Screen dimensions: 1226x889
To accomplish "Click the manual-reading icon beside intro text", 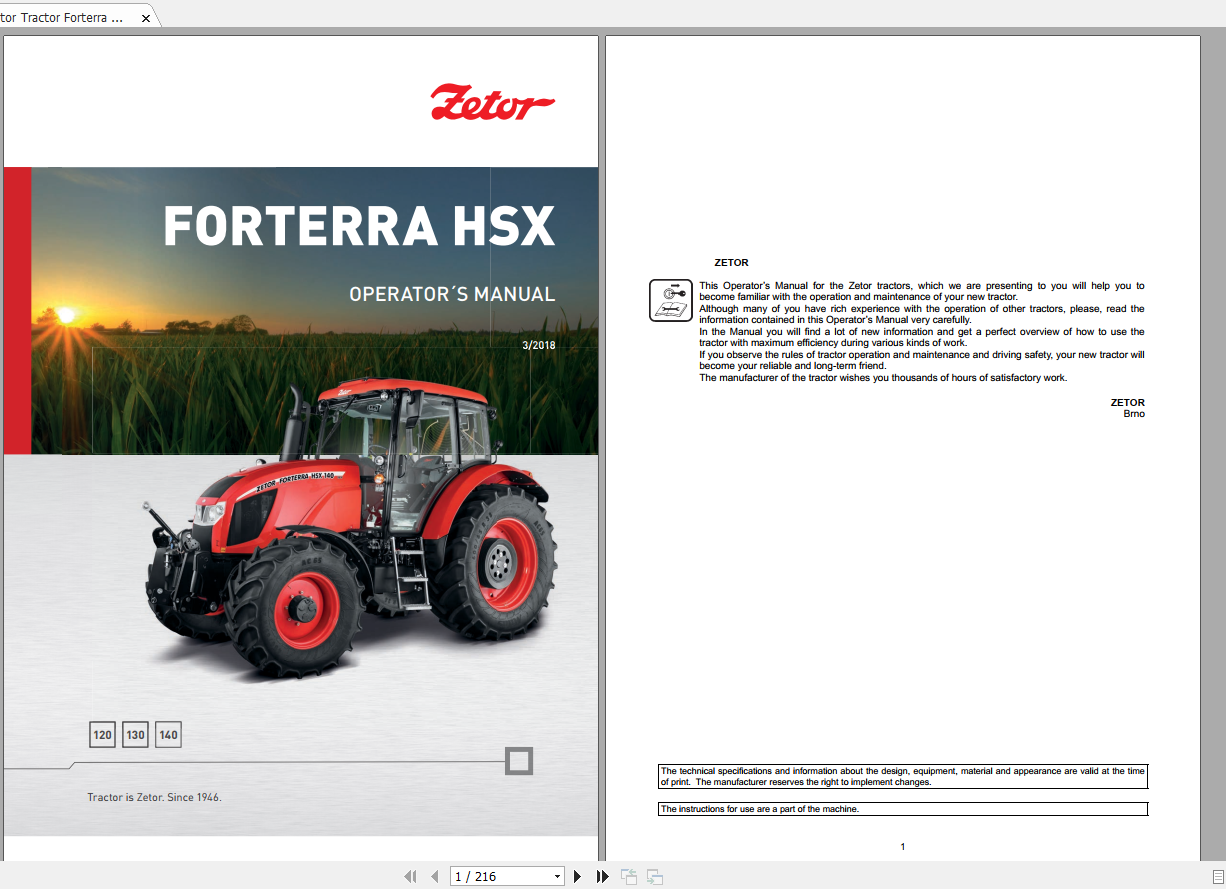I will click(671, 301).
